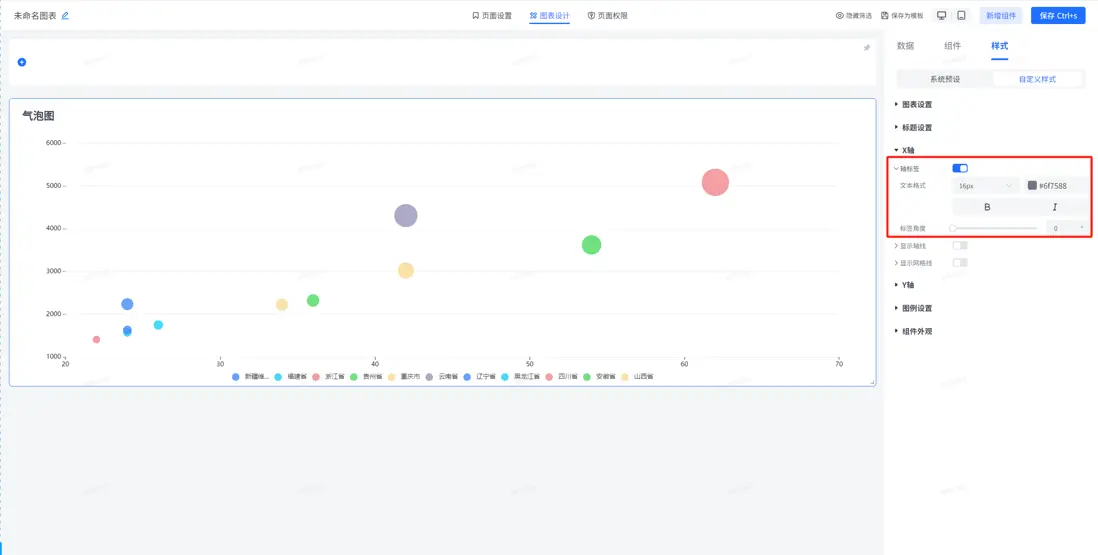Image resolution: width=1098 pixels, height=555 pixels.
Task: Click the purple bubble near 4000
Action: (406, 216)
